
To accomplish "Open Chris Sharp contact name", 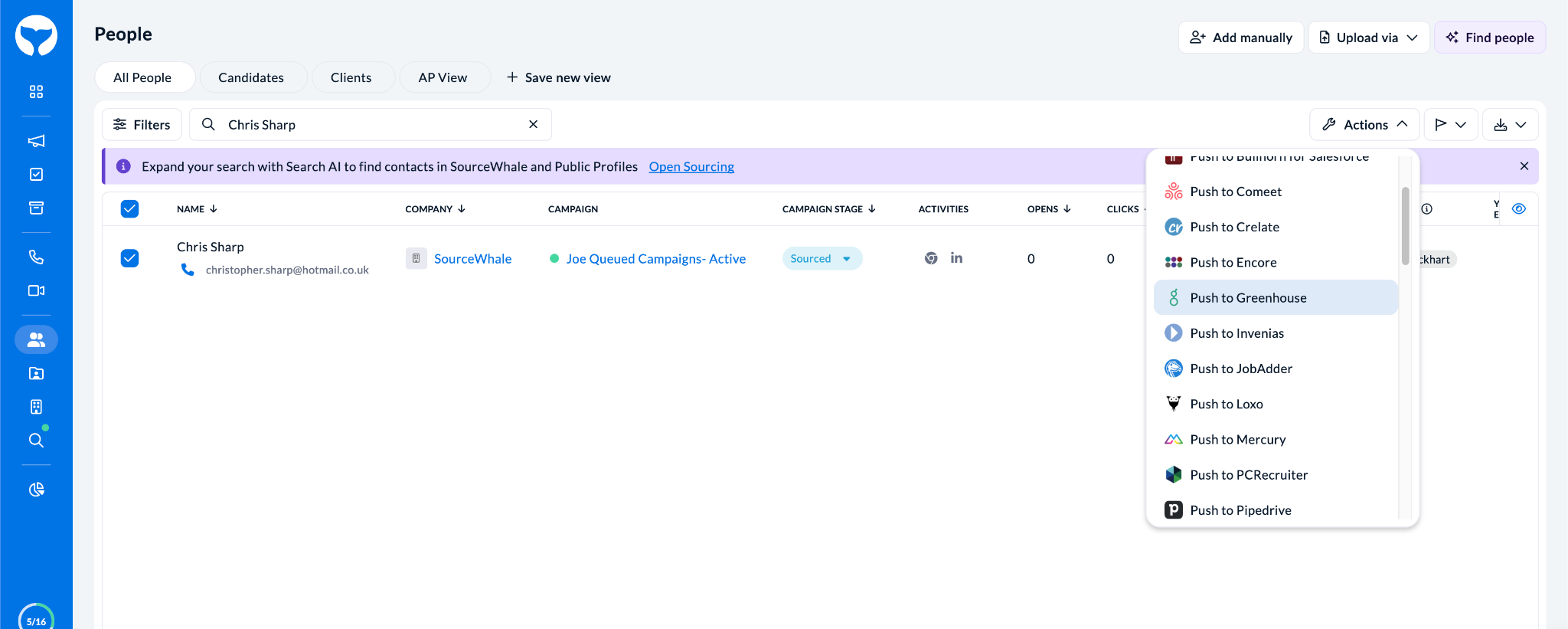I will point(211,247).
